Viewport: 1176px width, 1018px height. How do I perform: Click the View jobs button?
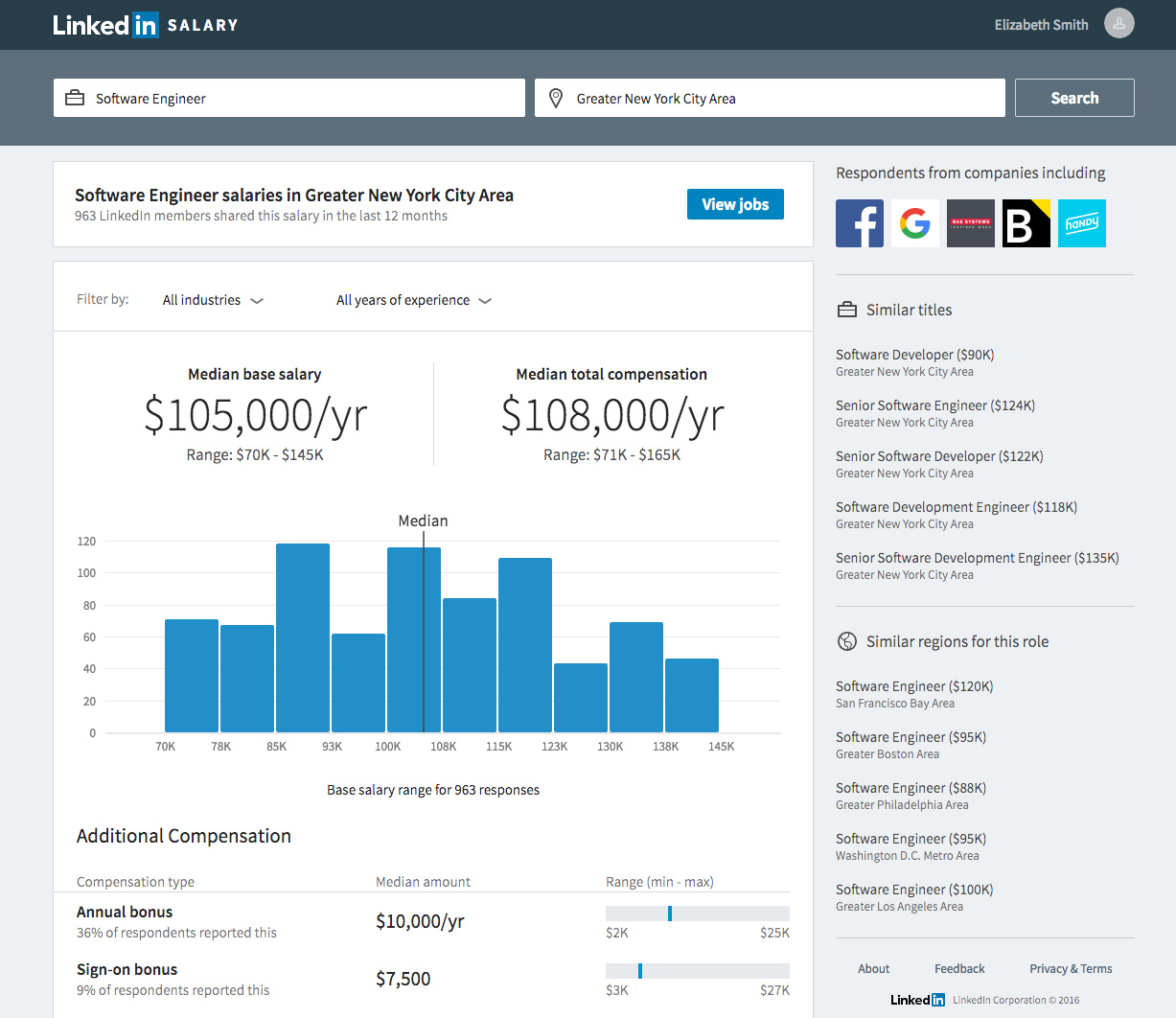(735, 204)
